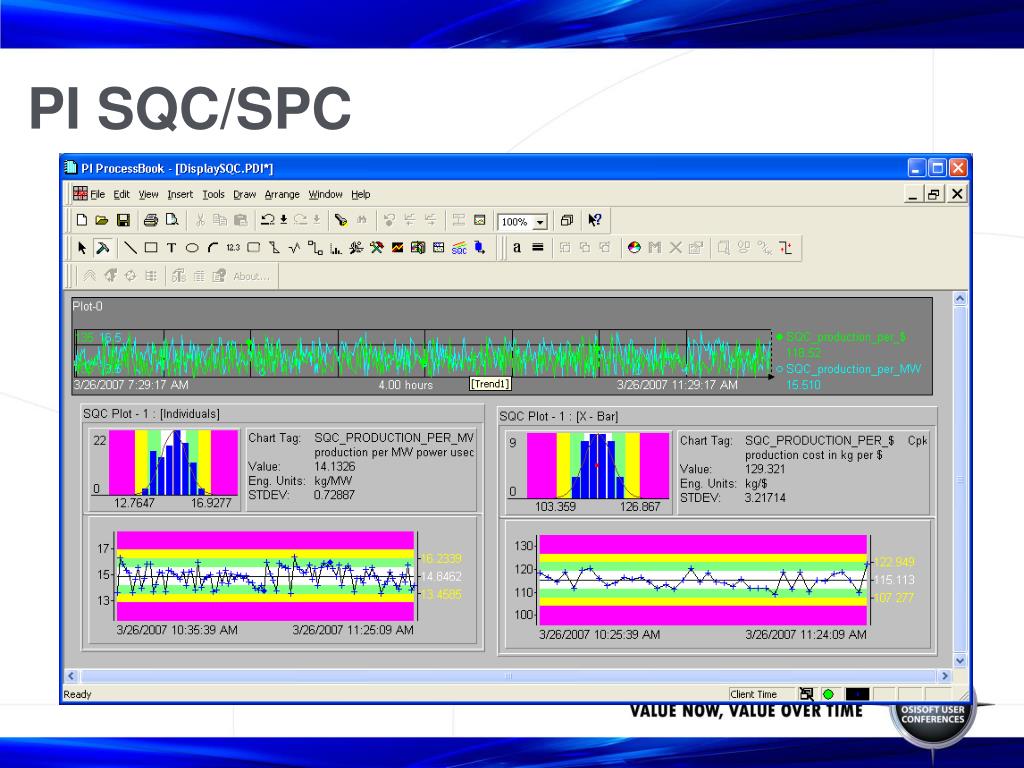Click the vertical scrollbar up arrow
The height and width of the screenshot is (768, 1024).
pyautogui.click(x=960, y=299)
